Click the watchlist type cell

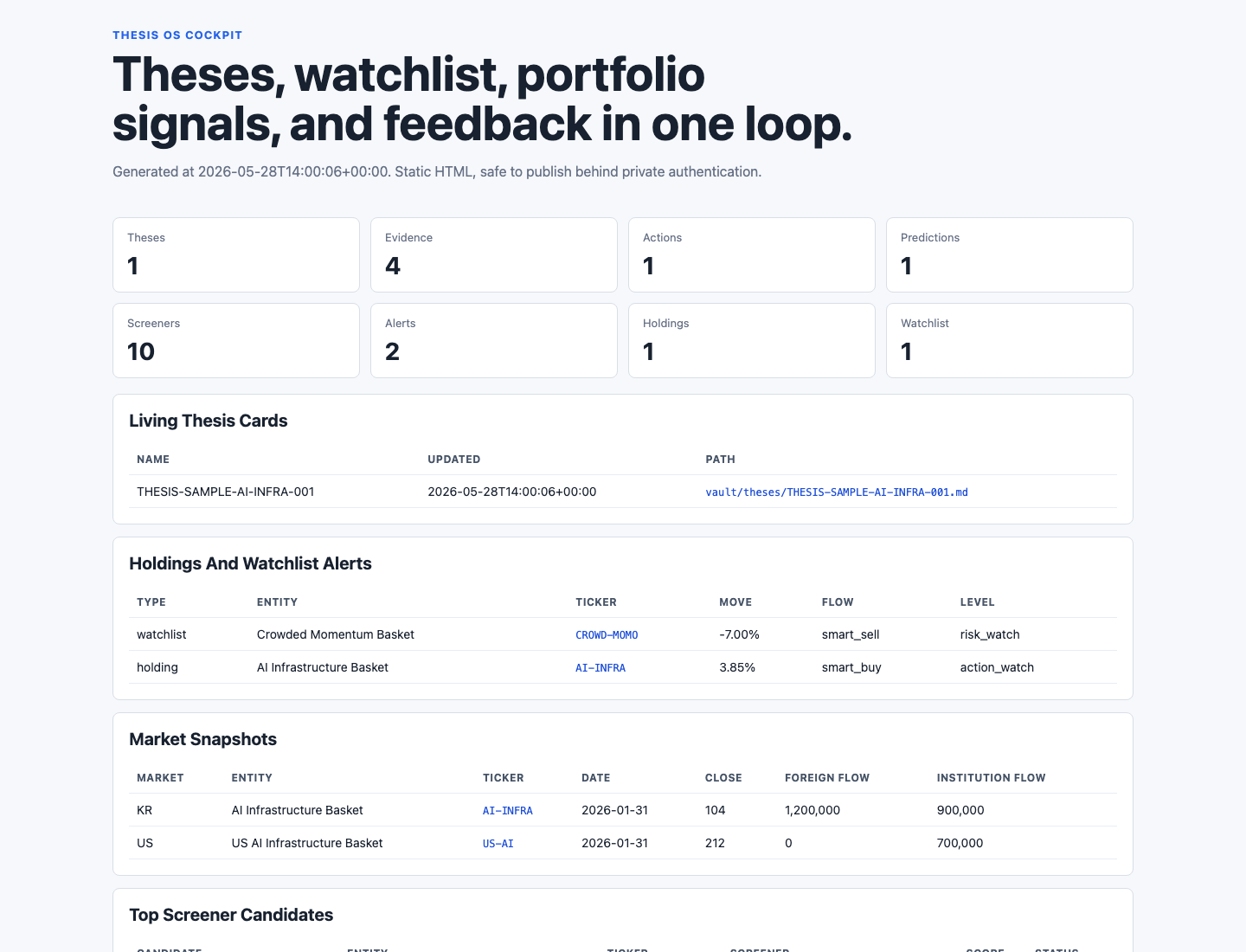[x=162, y=634]
